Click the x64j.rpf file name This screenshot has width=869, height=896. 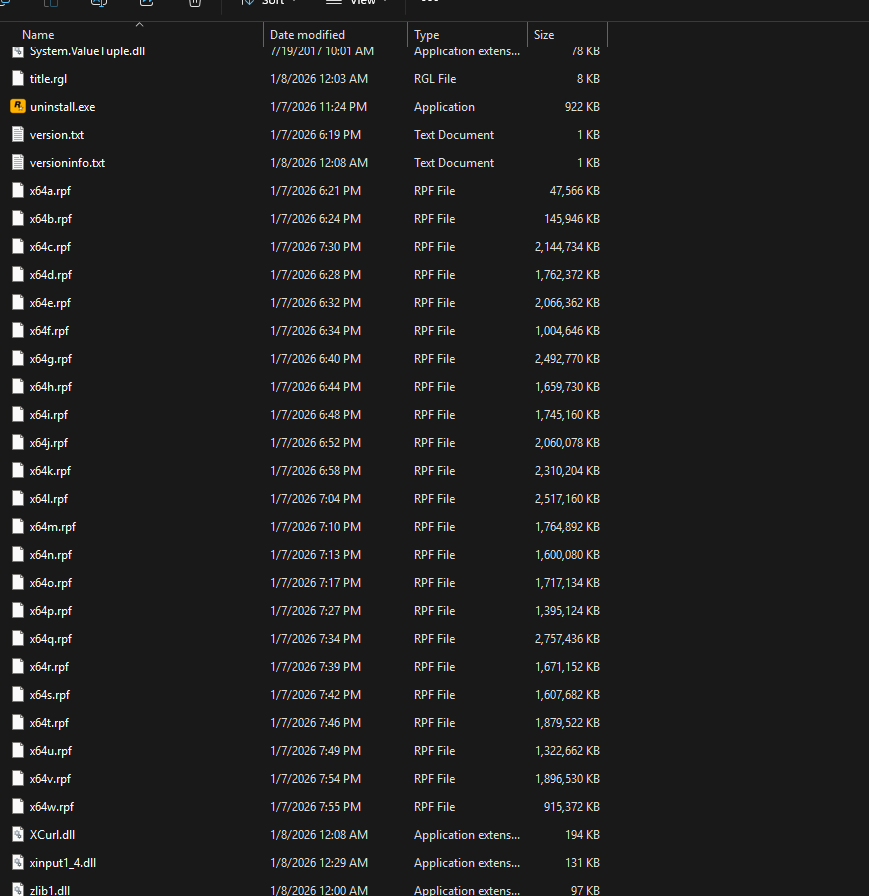(x=49, y=443)
